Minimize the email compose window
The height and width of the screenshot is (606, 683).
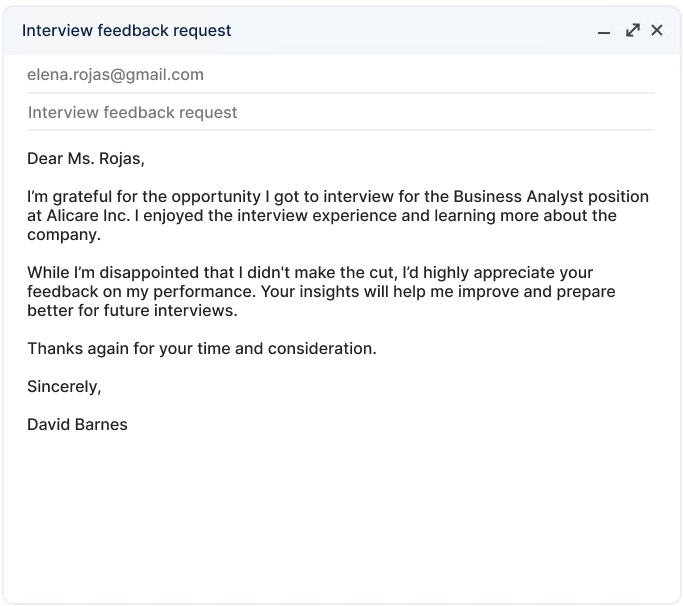tap(604, 31)
